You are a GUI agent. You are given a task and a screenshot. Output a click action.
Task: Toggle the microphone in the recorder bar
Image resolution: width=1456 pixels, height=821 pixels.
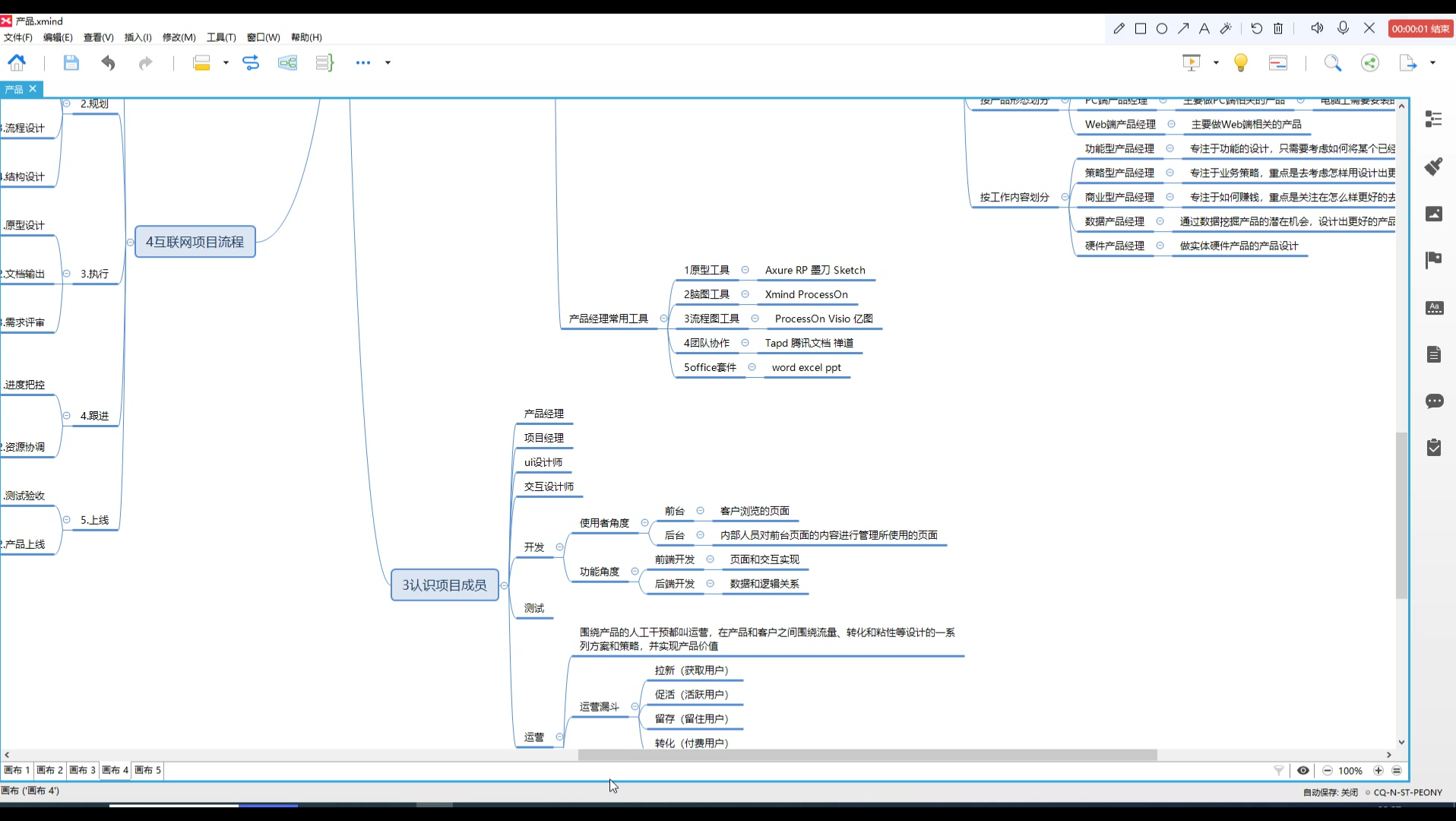click(1344, 28)
